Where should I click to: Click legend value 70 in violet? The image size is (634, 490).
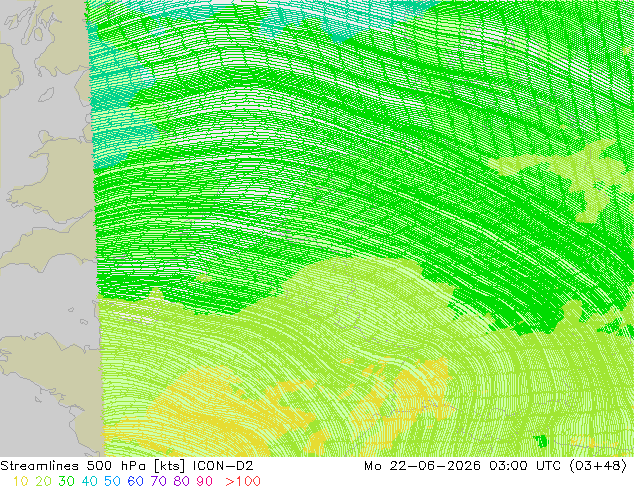[x=158, y=481]
